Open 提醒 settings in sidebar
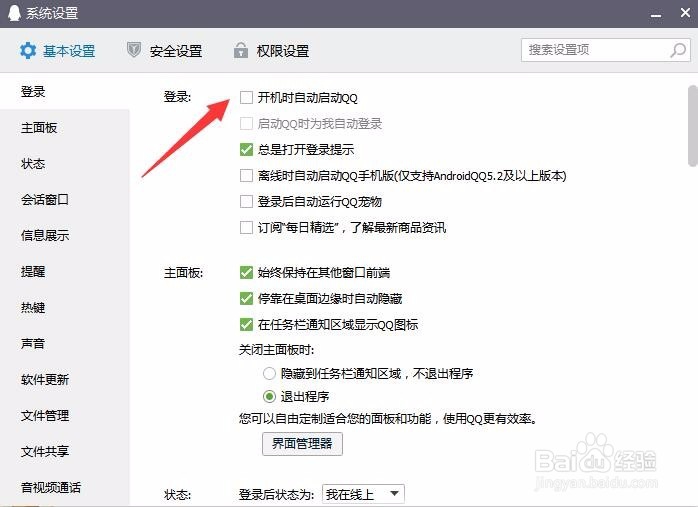This screenshot has width=698, height=507. [x=65, y=272]
